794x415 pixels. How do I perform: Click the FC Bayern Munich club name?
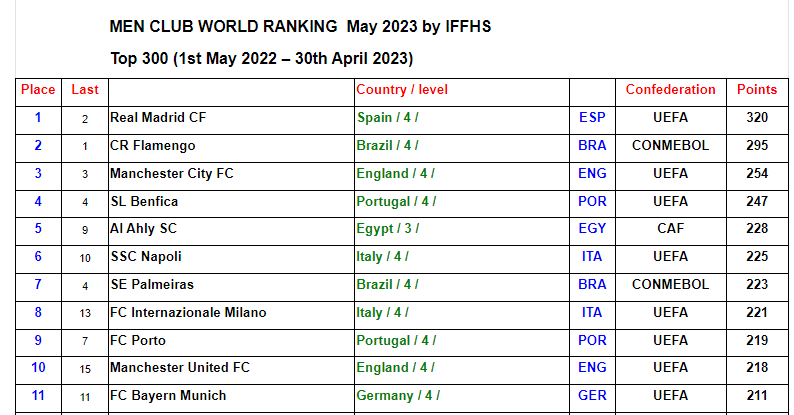[x=168, y=396]
